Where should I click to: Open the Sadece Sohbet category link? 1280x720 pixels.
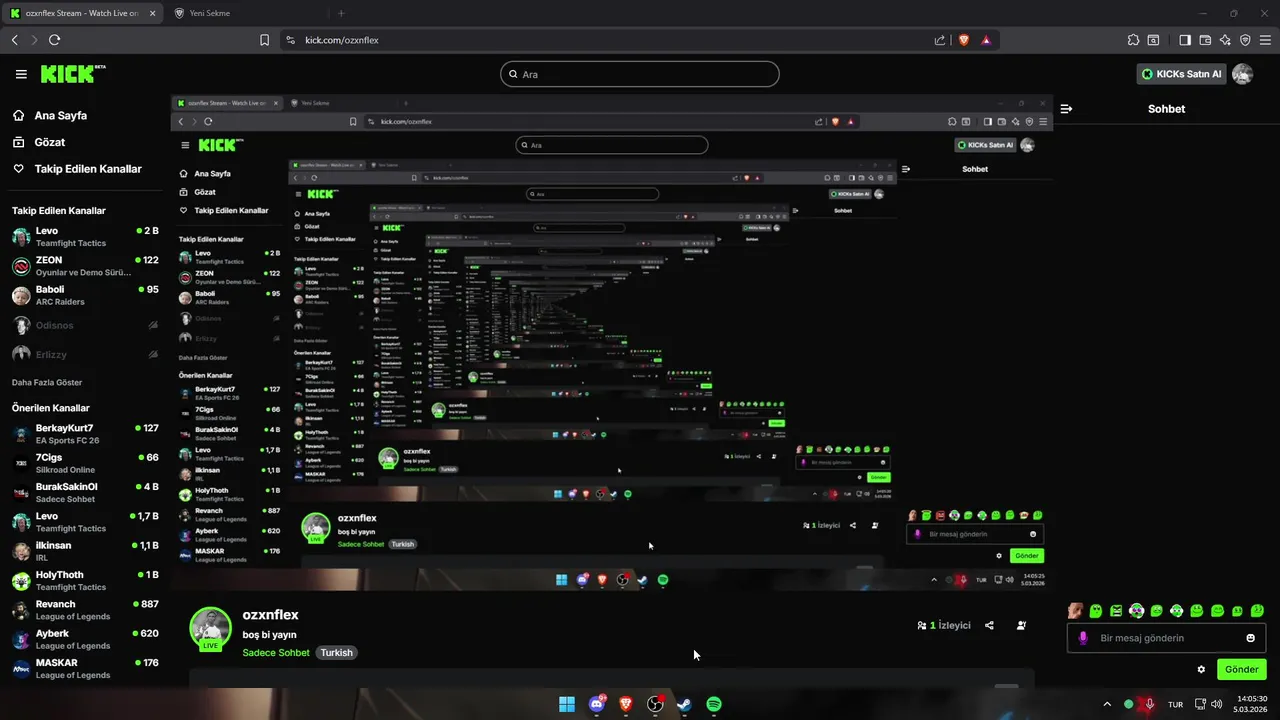click(x=276, y=653)
